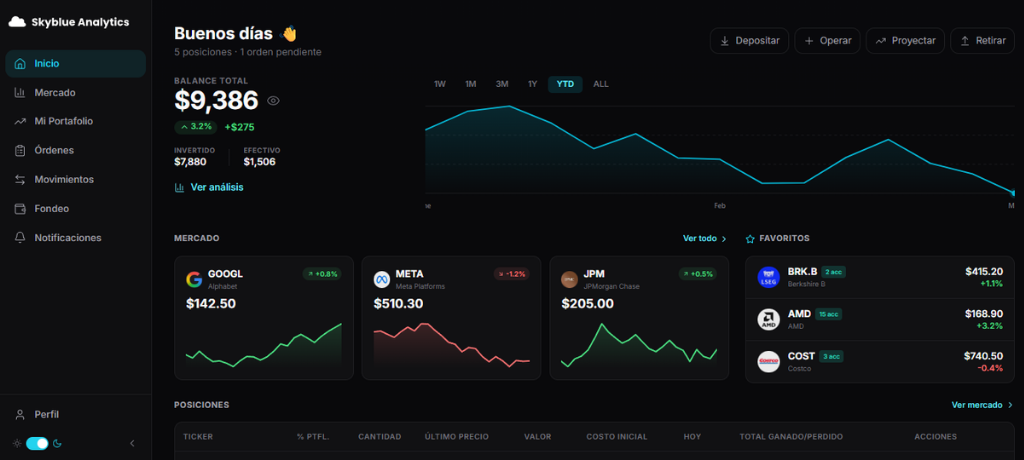Click the 2 acc badge beside BRK.B
The width and height of the screenshot is (1024, 460).
click(833, 272)
